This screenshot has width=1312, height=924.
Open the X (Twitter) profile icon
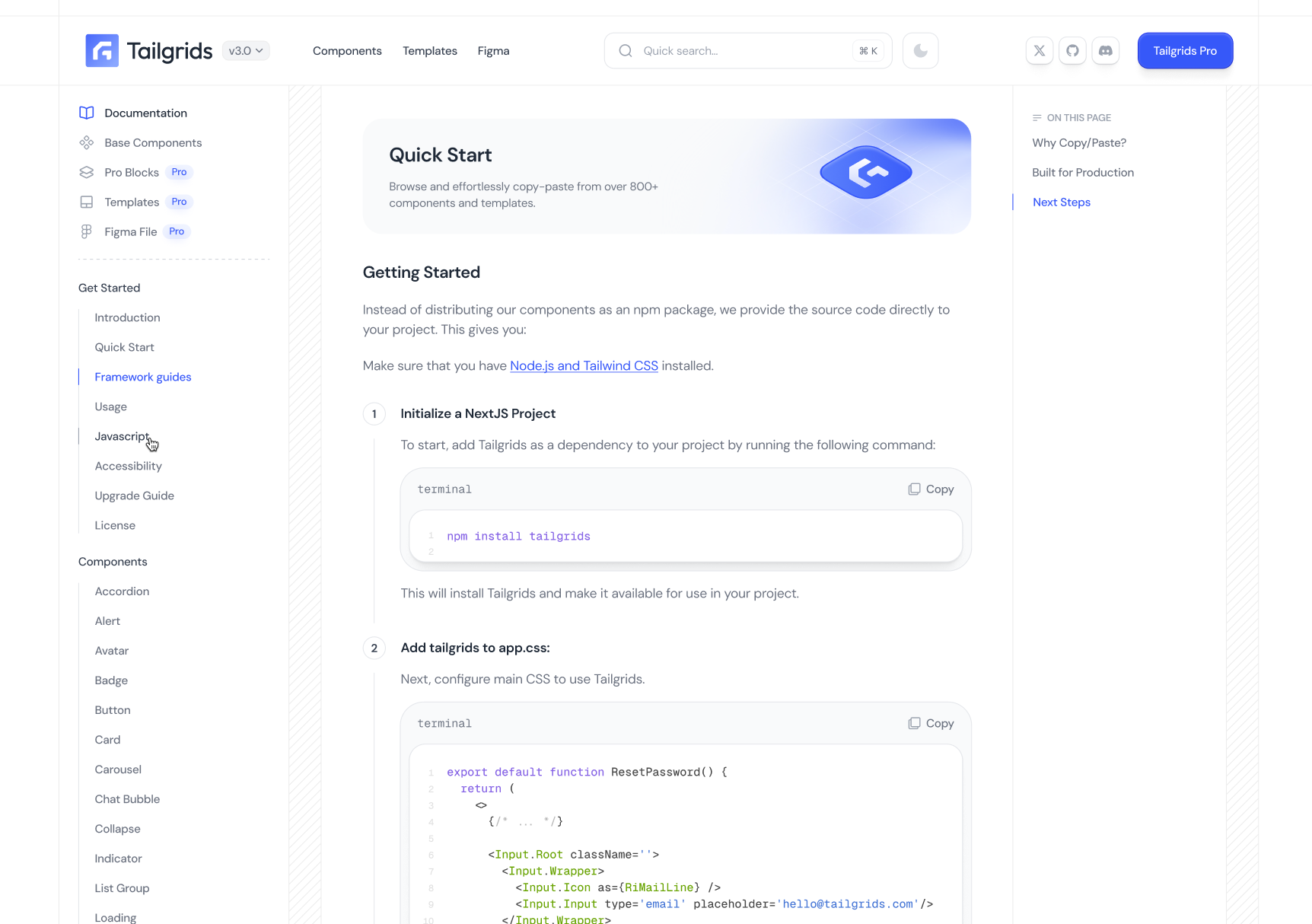(x=1040, y=50)
